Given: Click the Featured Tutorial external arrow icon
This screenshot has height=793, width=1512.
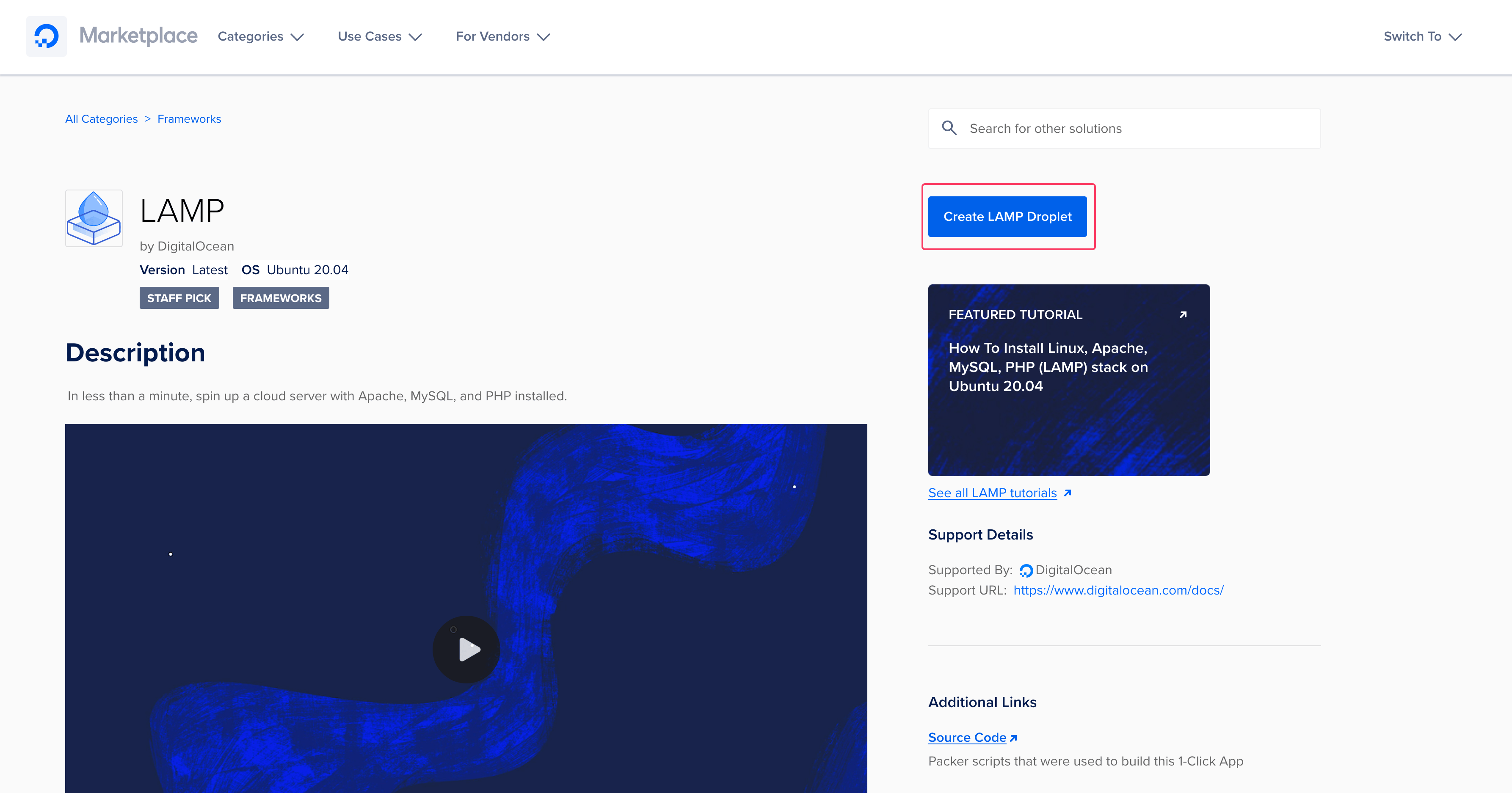Looking at the screenshot, I should point(1183,314).
